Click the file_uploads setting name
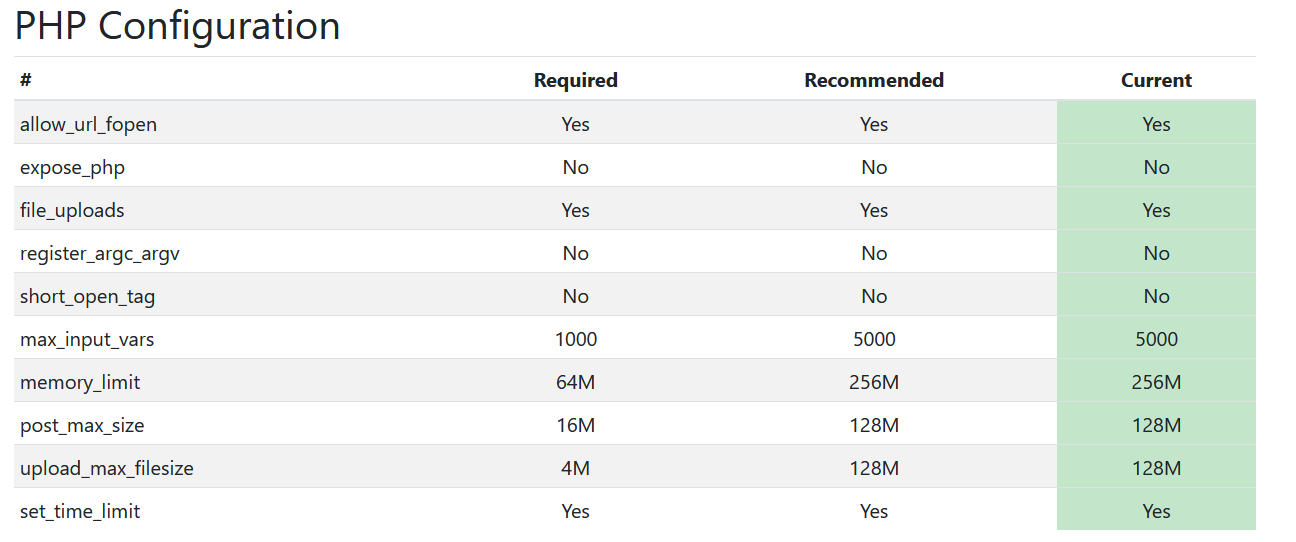 click(x=72, y=210)
